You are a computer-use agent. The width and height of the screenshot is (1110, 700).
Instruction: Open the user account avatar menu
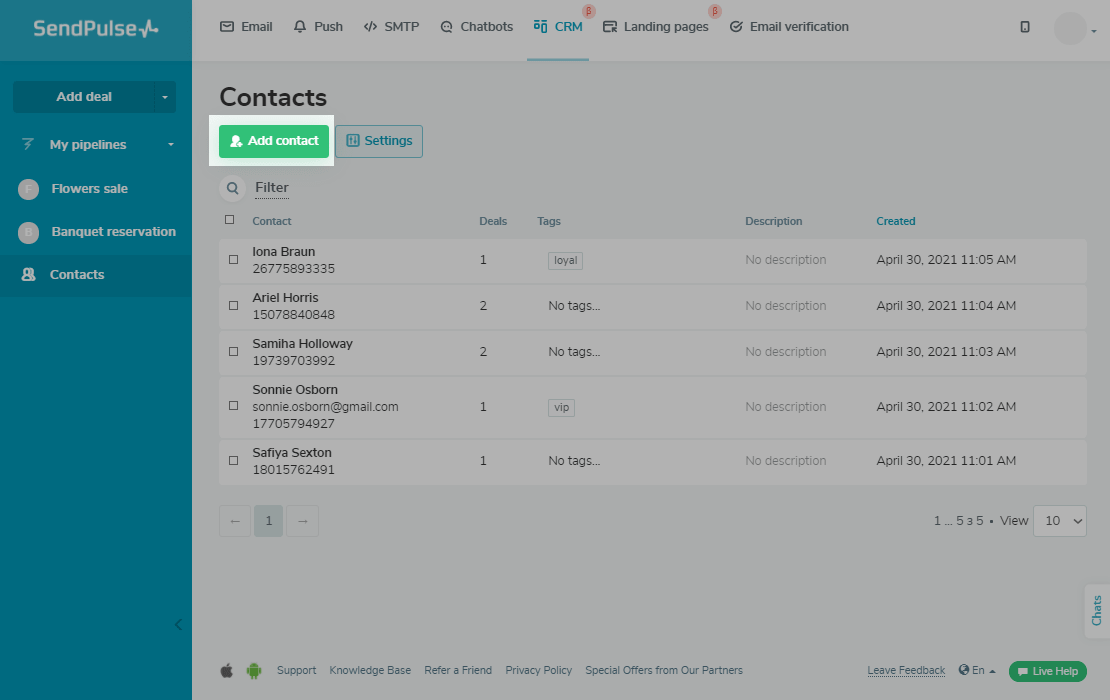(x=1070, y=28)
